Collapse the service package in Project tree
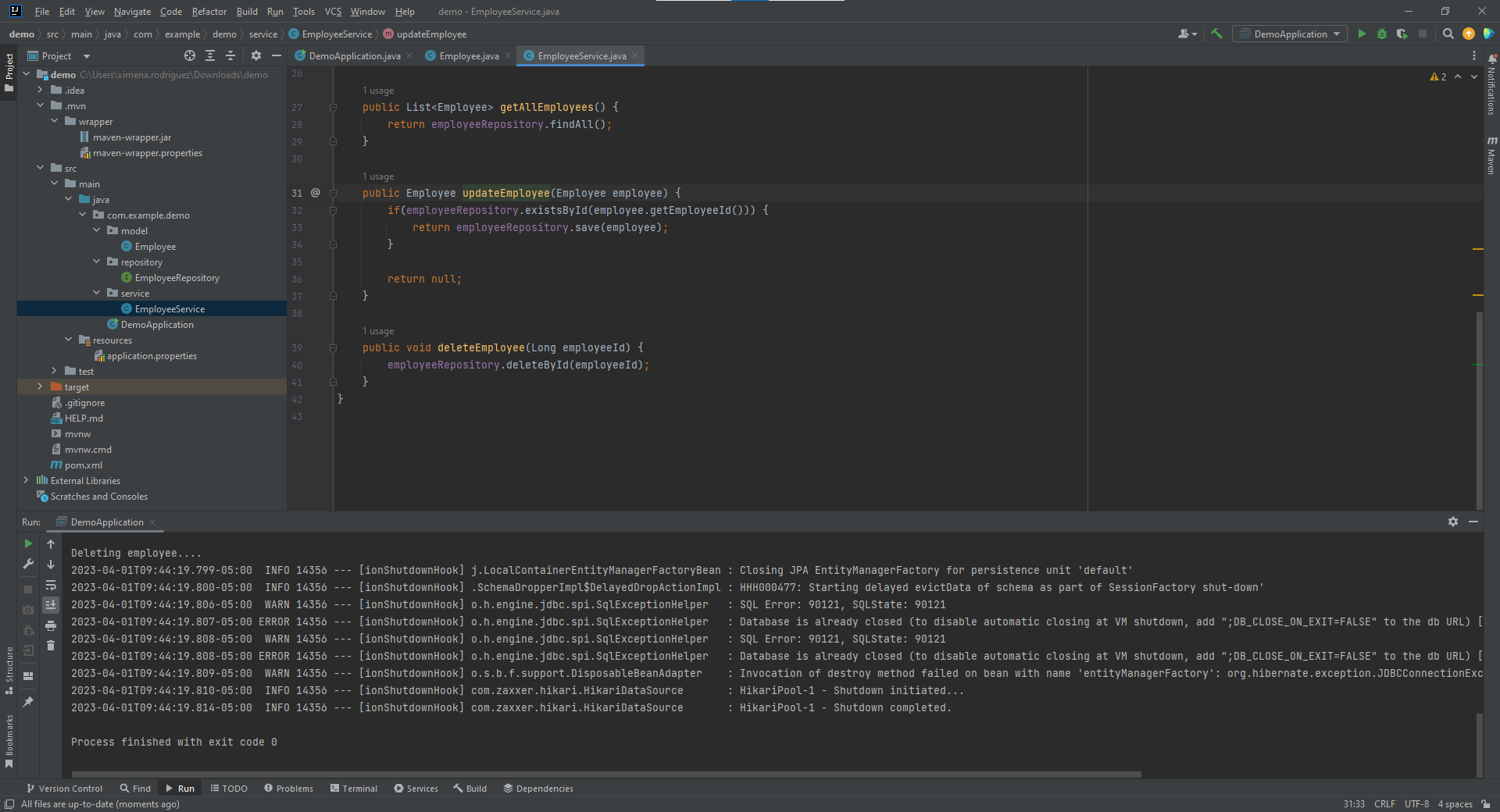 [96, 293]
